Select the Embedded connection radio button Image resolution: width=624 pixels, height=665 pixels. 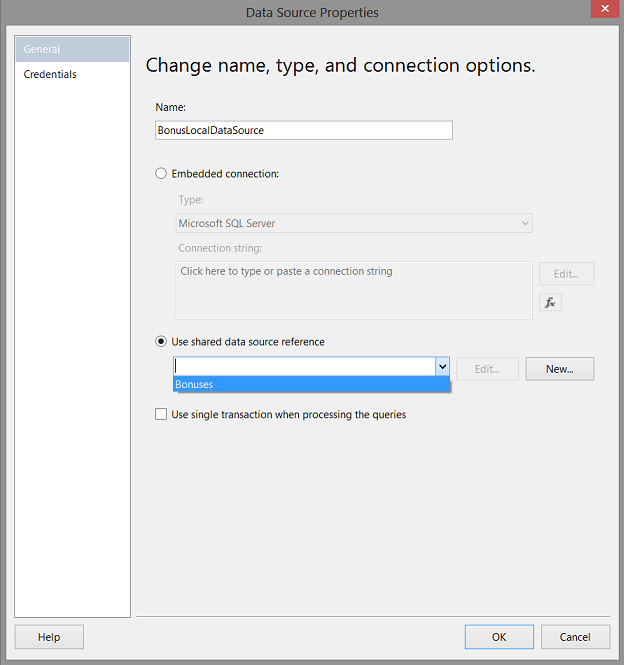tap(161, 174)
